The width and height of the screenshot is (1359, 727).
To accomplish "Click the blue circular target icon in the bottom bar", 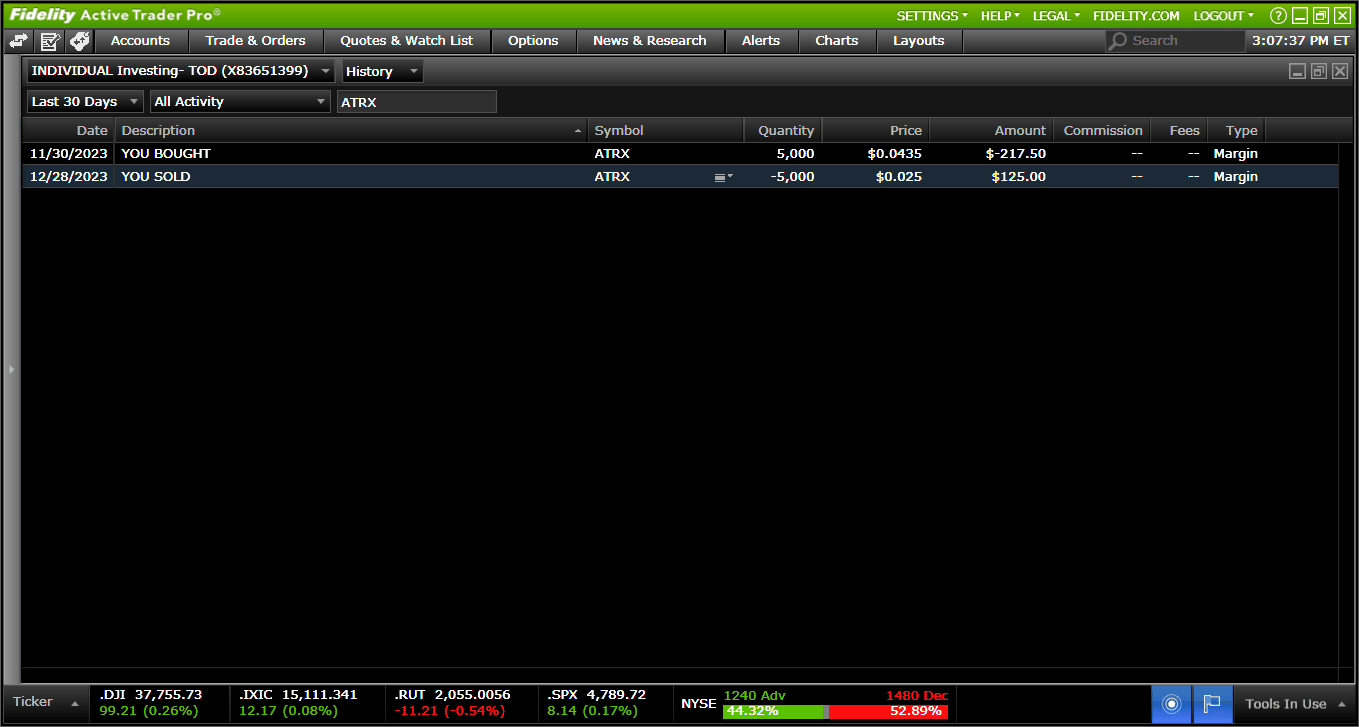I will [x=1172, y=704].
